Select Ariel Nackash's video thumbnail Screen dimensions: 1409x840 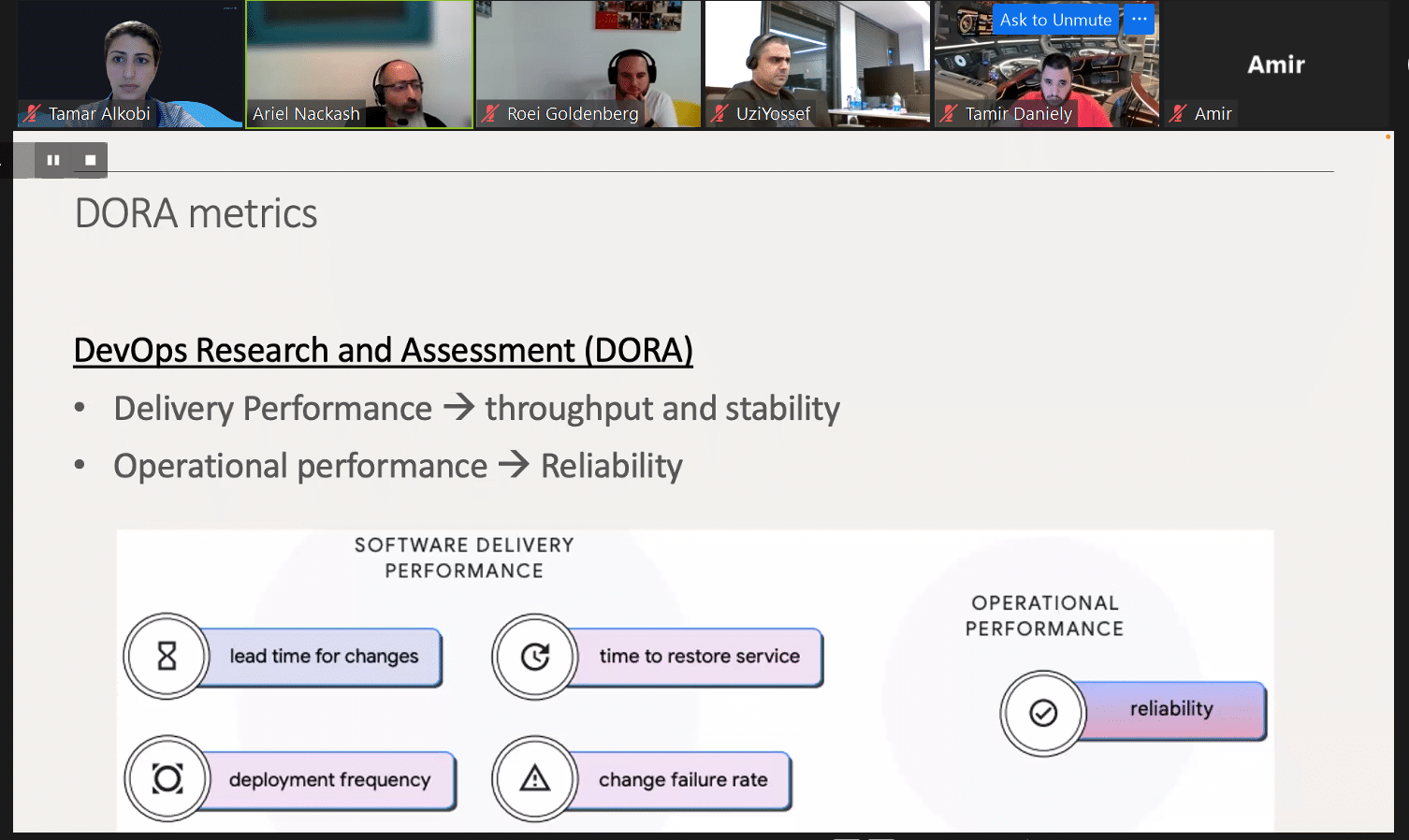(359, 64)
